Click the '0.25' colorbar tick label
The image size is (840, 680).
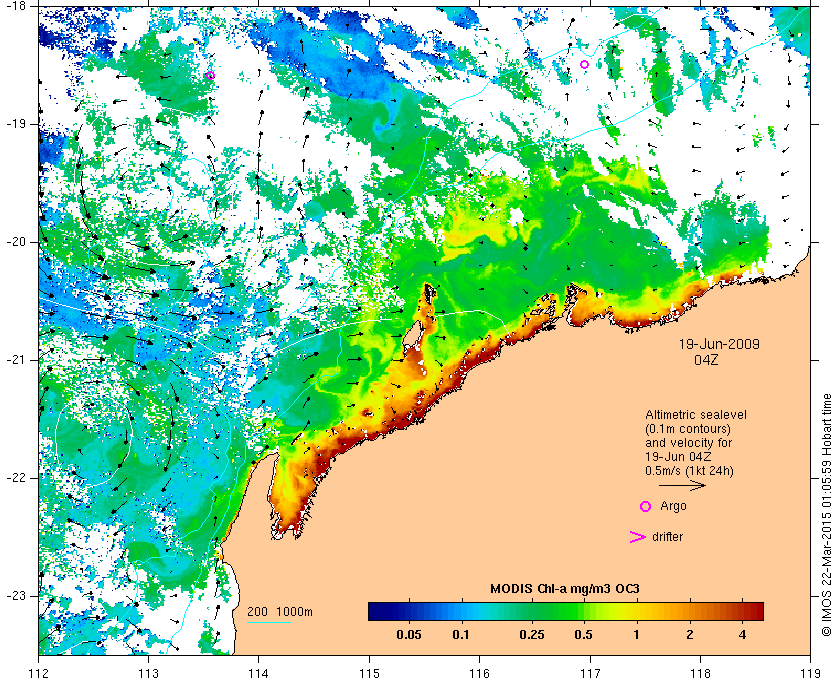532,635
